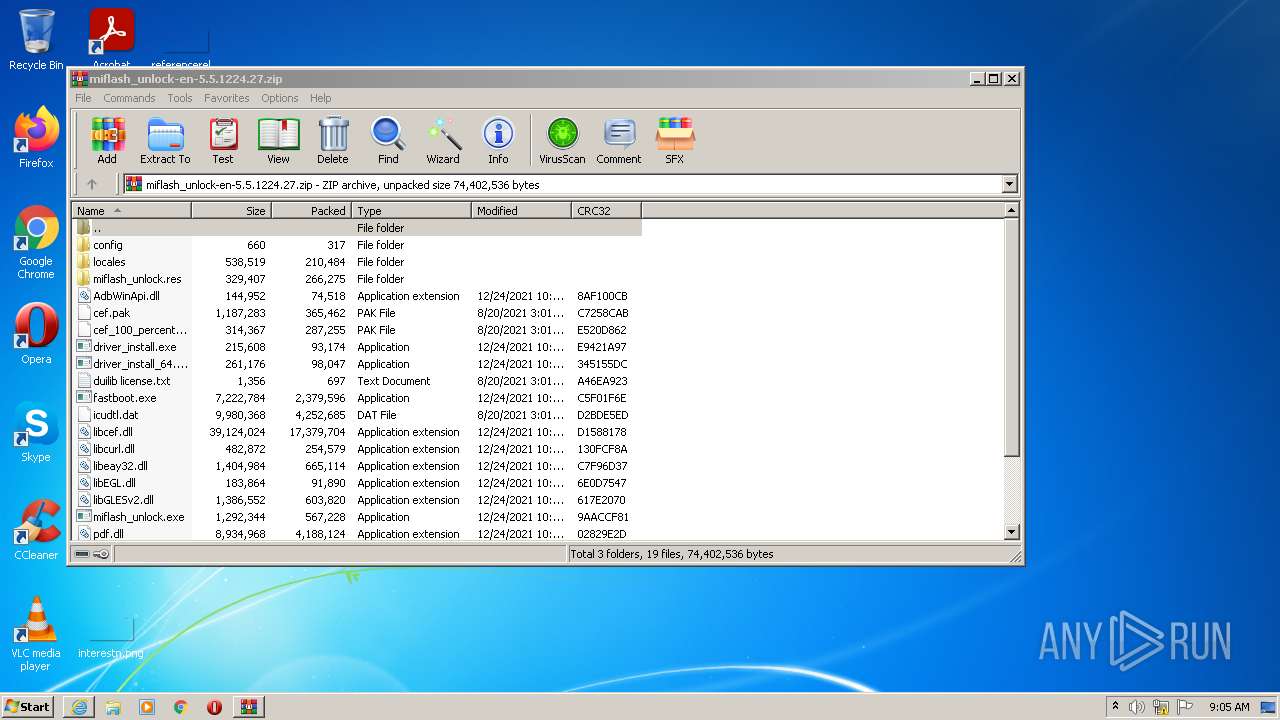Select libcef.dll file
Screen dimensions: 1280x720
[x=357, y=432]
